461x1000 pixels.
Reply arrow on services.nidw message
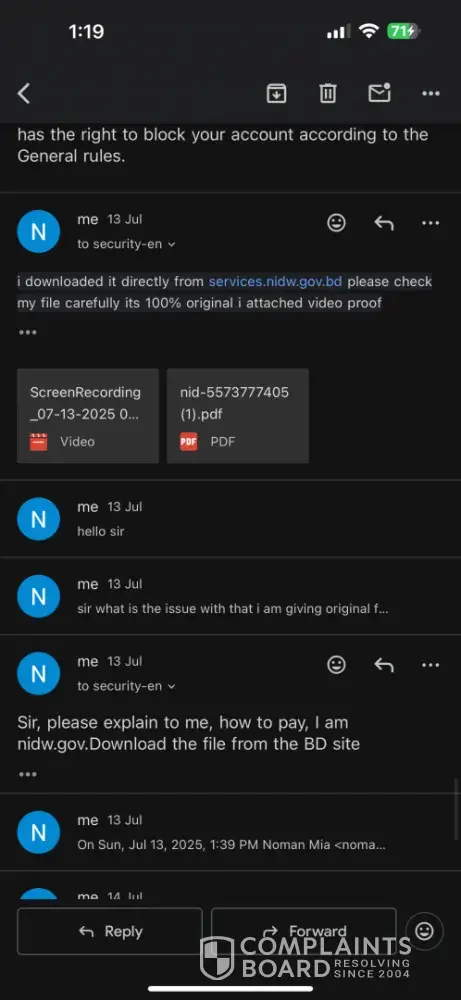coord(384,223)
